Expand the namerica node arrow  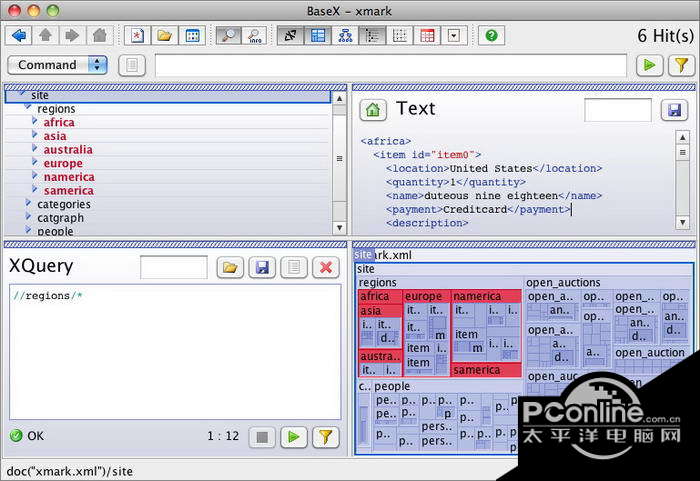(x=35, y=176)
